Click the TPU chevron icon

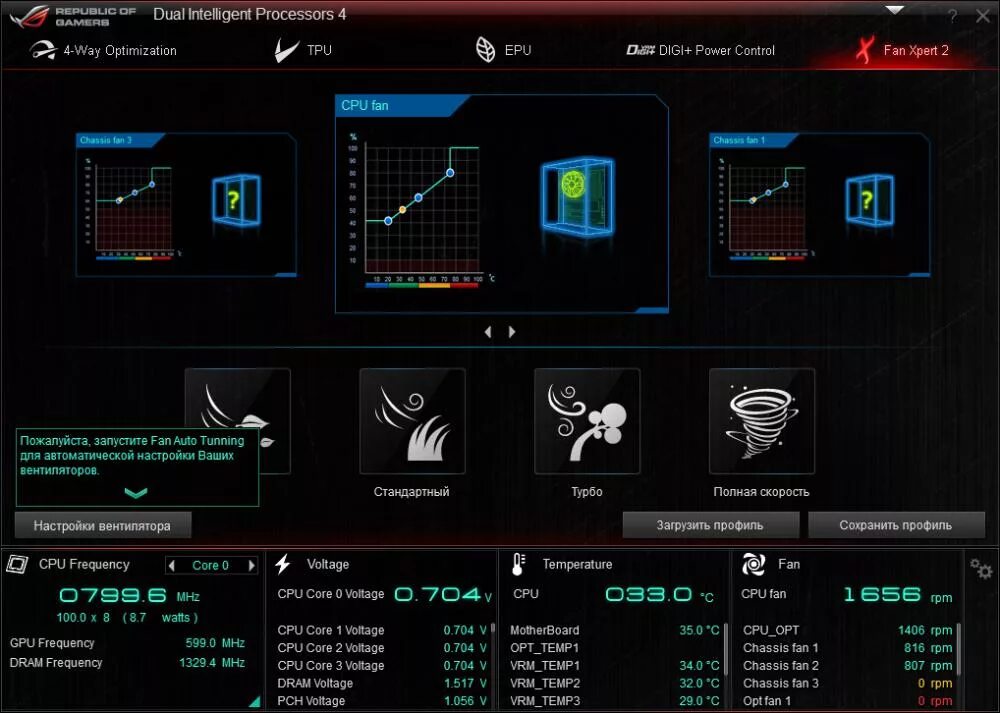(286, 50)
